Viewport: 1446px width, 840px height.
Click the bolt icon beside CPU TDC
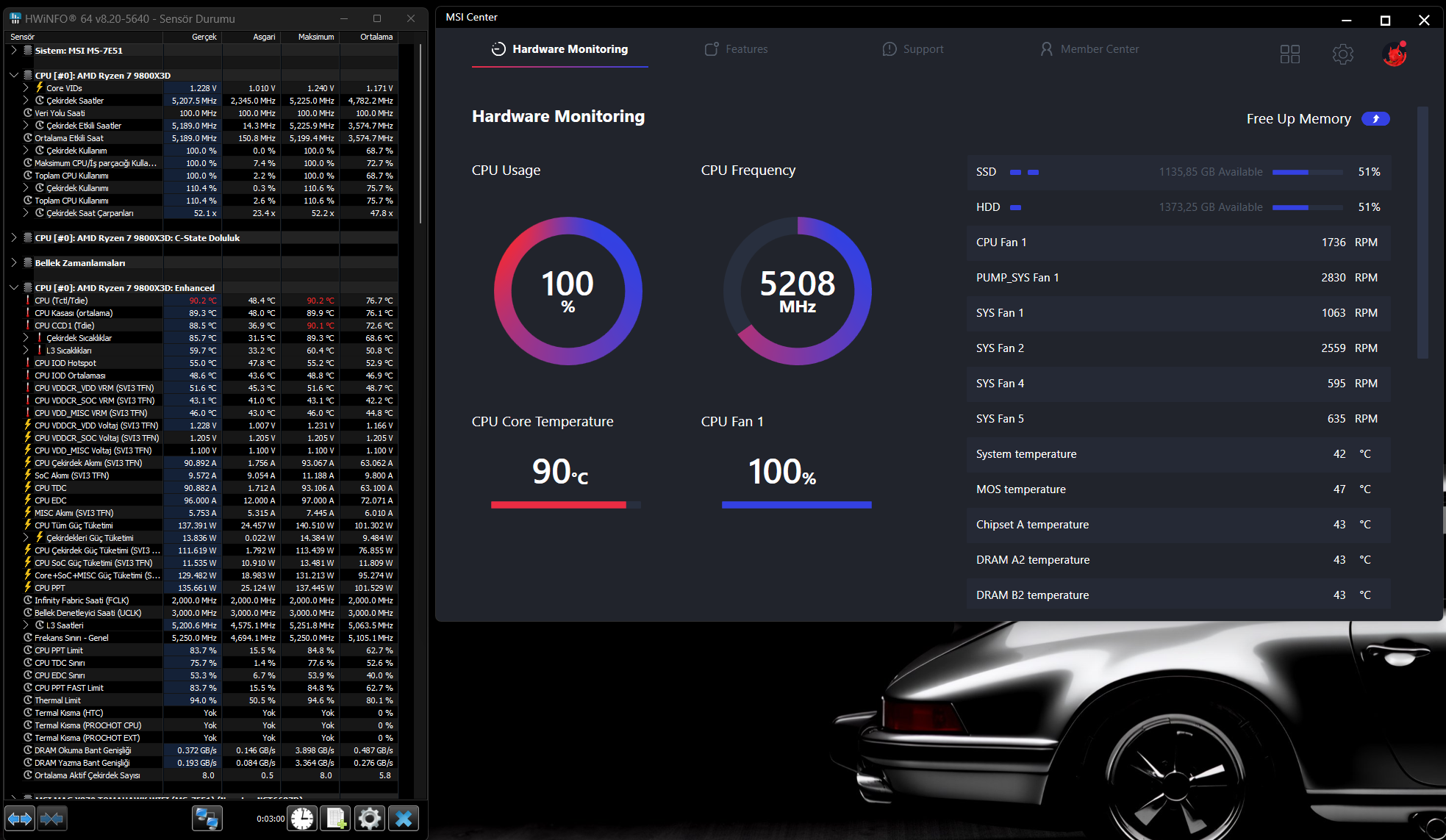coord(28,488)
